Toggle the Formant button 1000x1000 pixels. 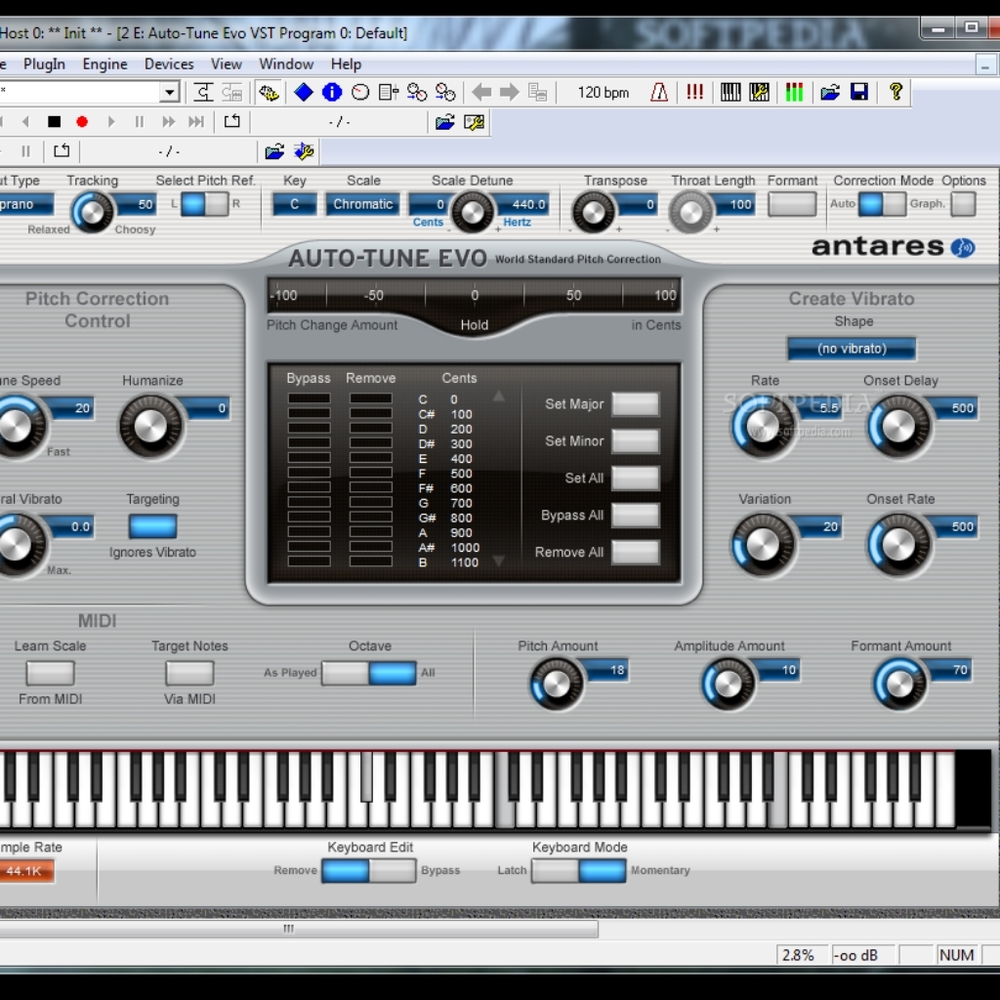pos(791,205)
